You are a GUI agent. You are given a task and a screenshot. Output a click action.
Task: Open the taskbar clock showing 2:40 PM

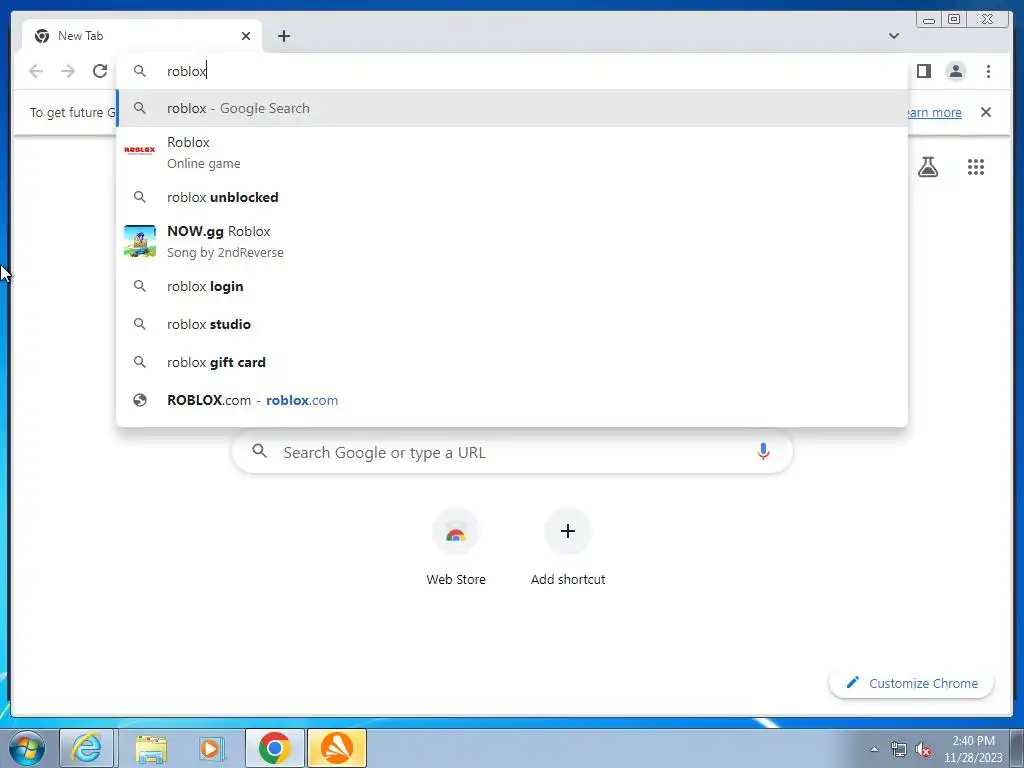click(973, 749)
